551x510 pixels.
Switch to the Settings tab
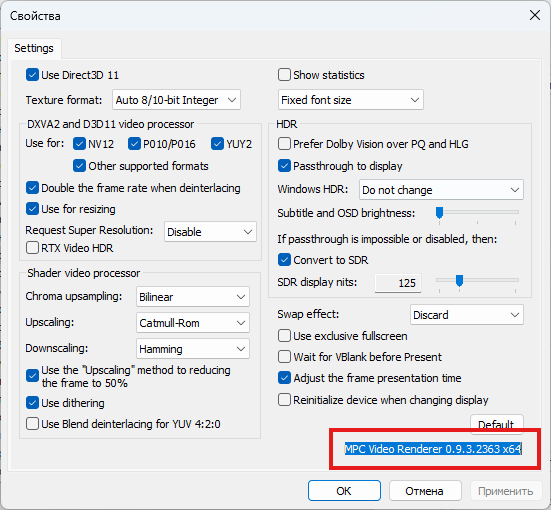pyautogui.click(x=34, y=48)
